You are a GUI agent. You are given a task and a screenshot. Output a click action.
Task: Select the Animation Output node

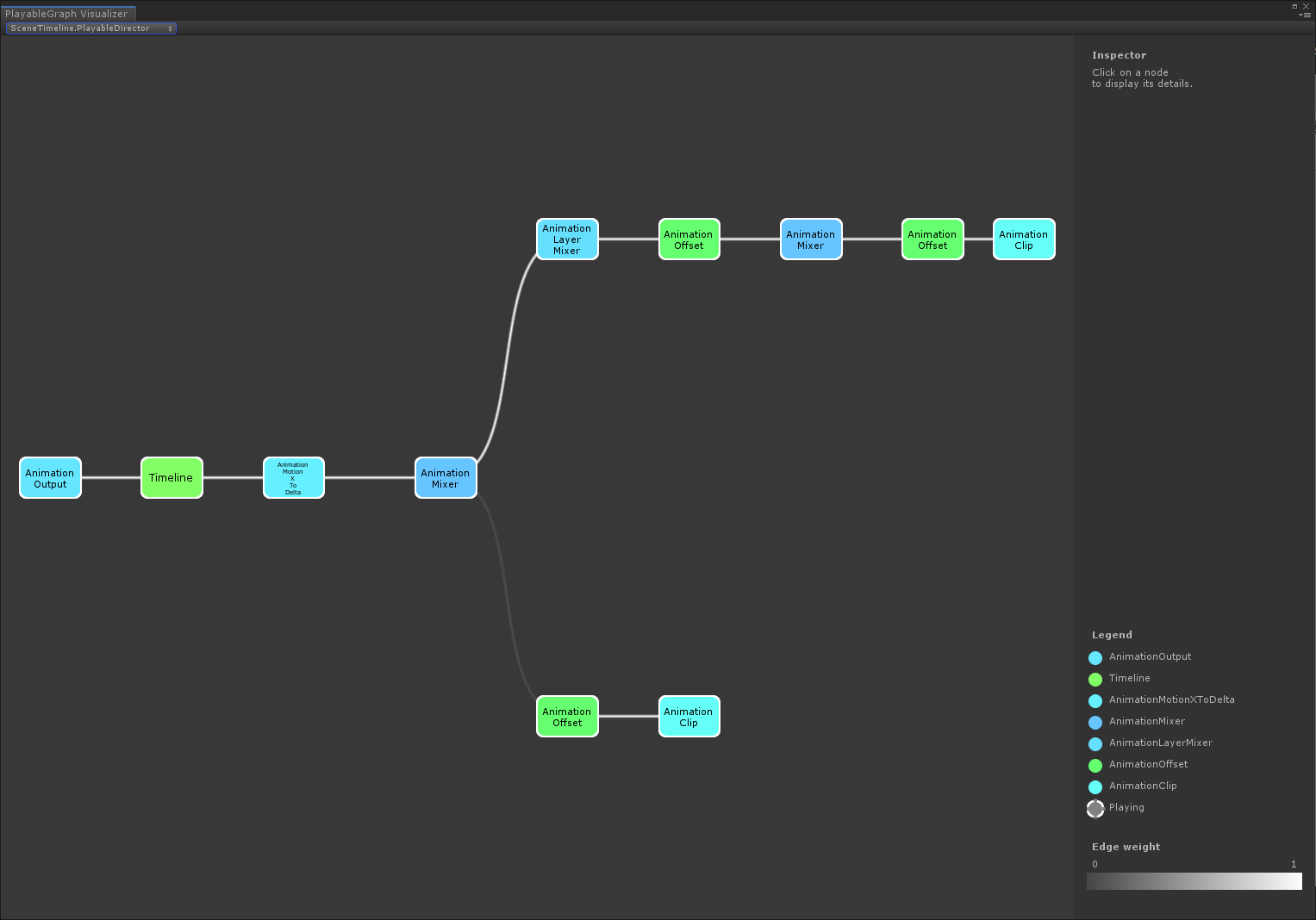coord(49,477)
